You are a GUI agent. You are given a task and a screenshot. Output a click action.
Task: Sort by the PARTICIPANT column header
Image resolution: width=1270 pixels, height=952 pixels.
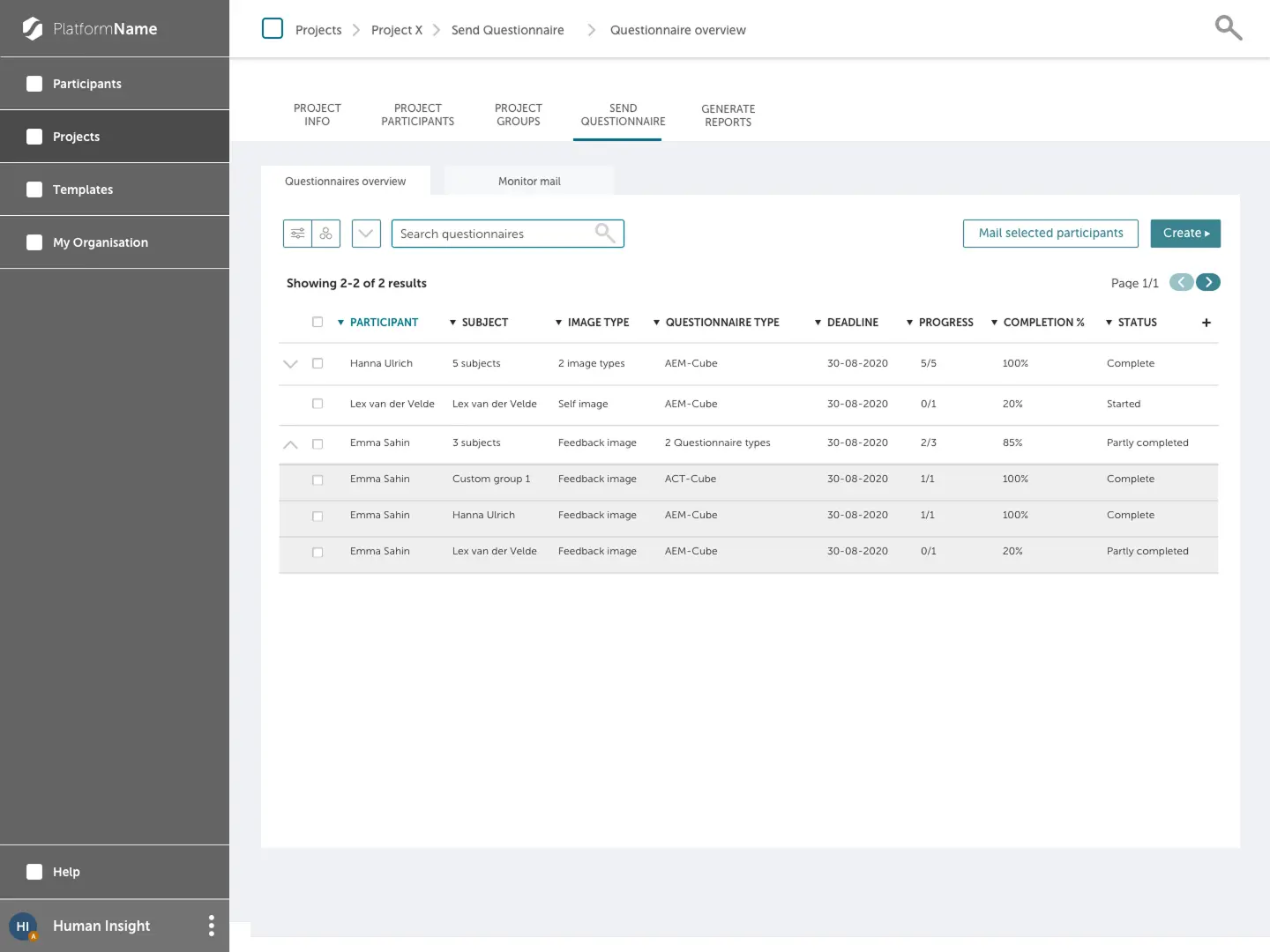(377, 323)
